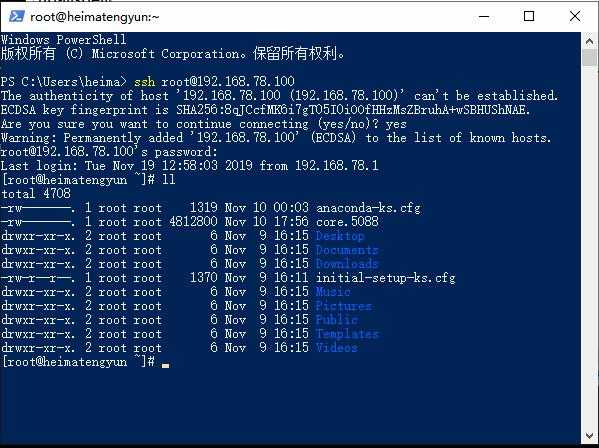
Task: Click the Desktop directory name
Action: (340, 236)
